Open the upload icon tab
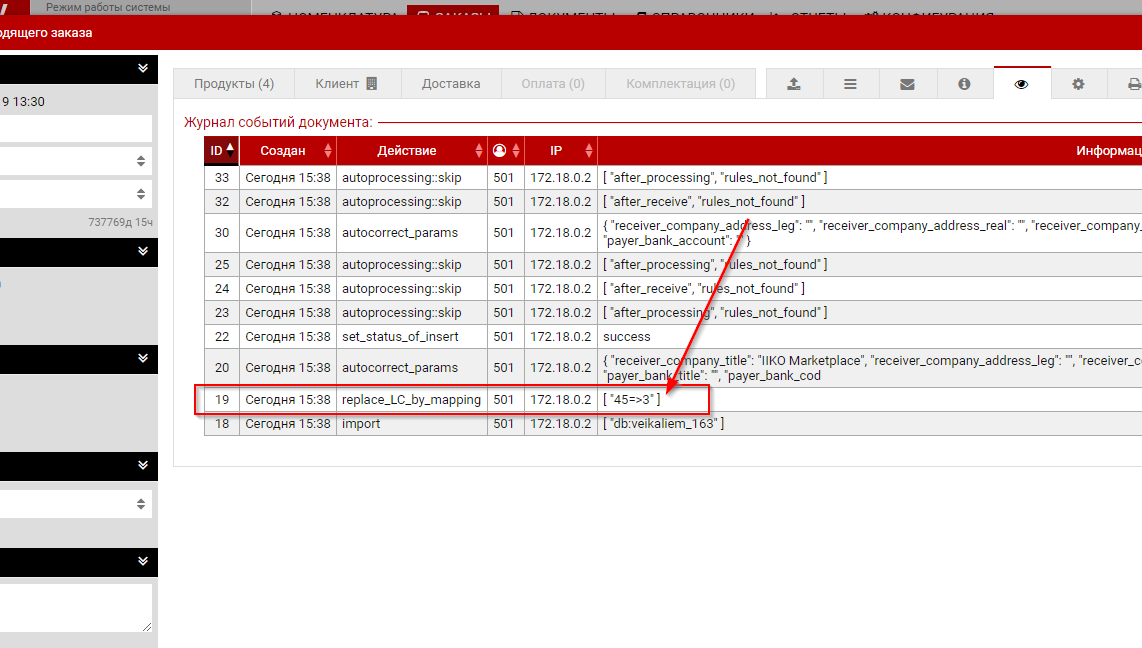 point(794,84)
